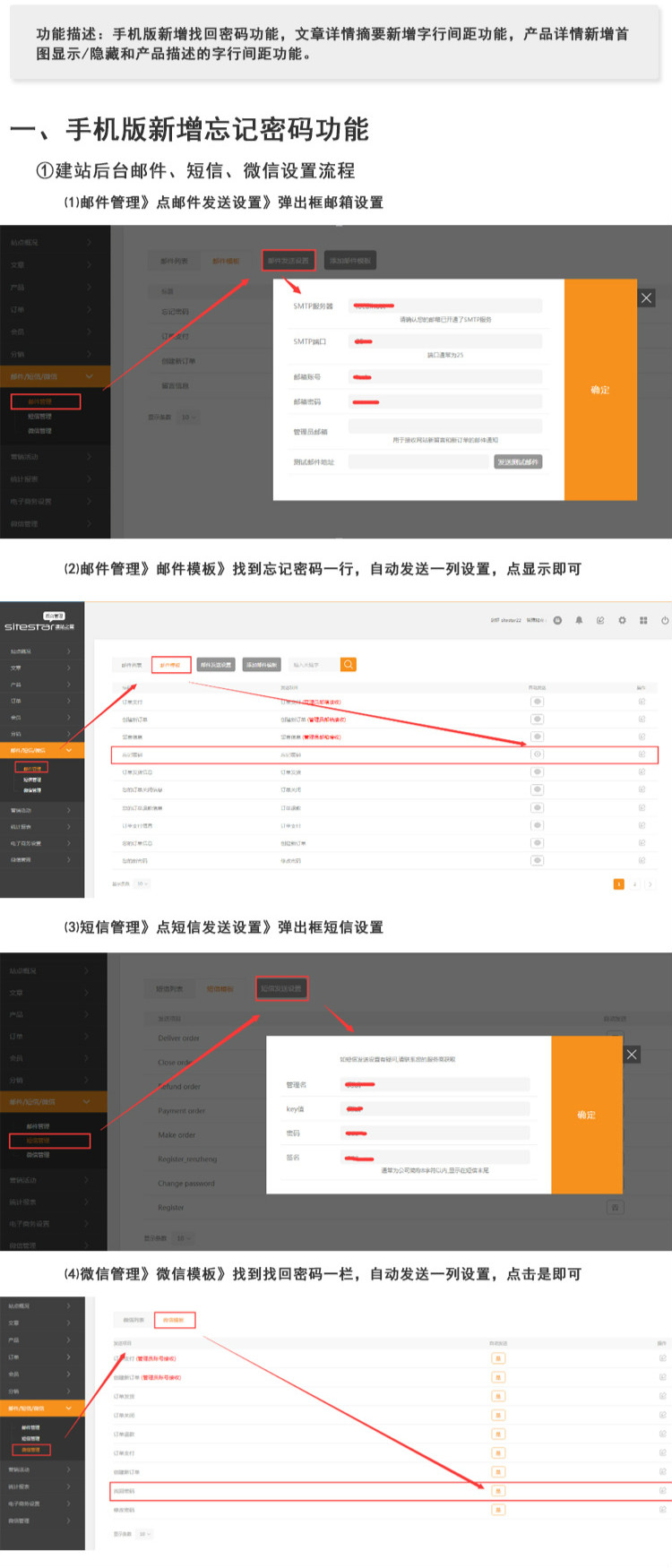Open the page-size dropdown below the SMS template list
The image size is (672, 1568).
click(x=183, y=1238)
